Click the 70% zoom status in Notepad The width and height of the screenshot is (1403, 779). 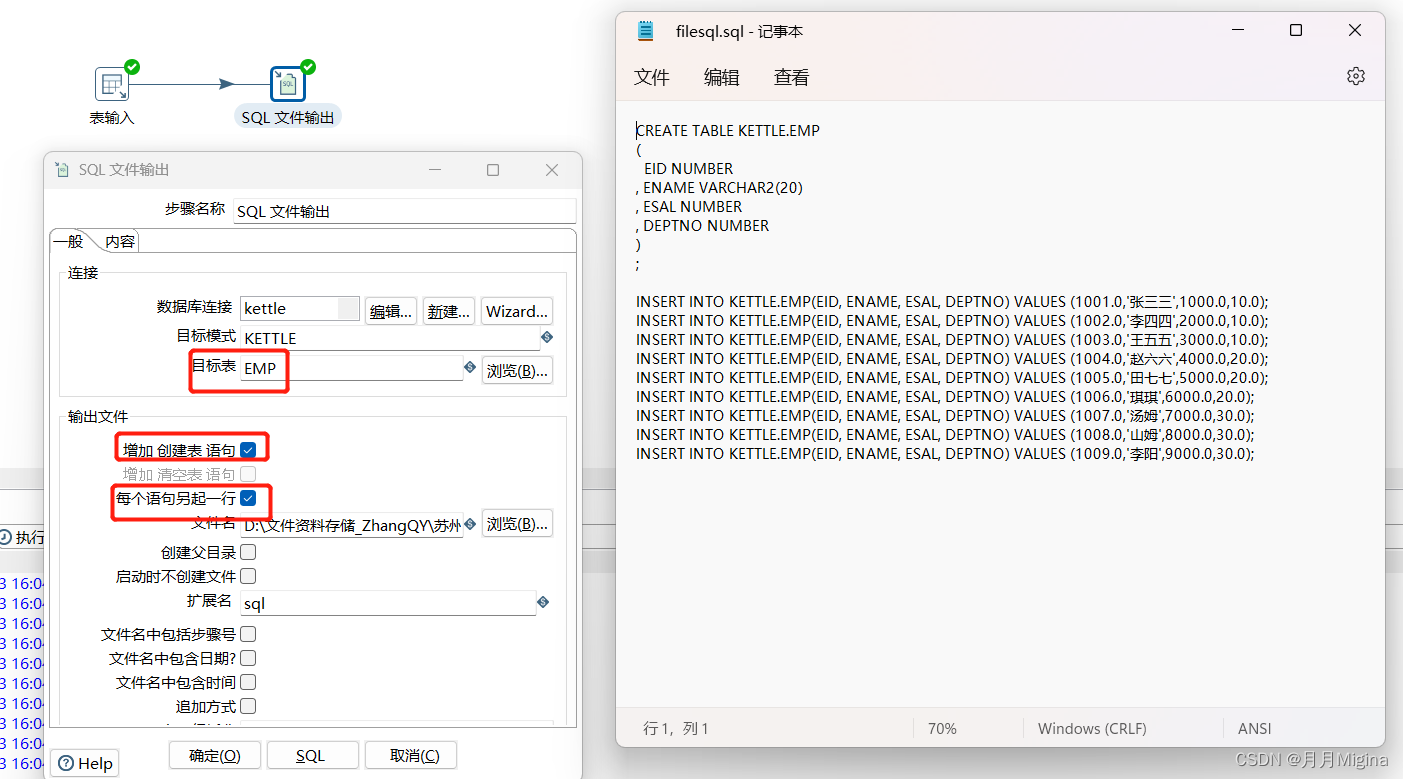click(x=942, y=729)
